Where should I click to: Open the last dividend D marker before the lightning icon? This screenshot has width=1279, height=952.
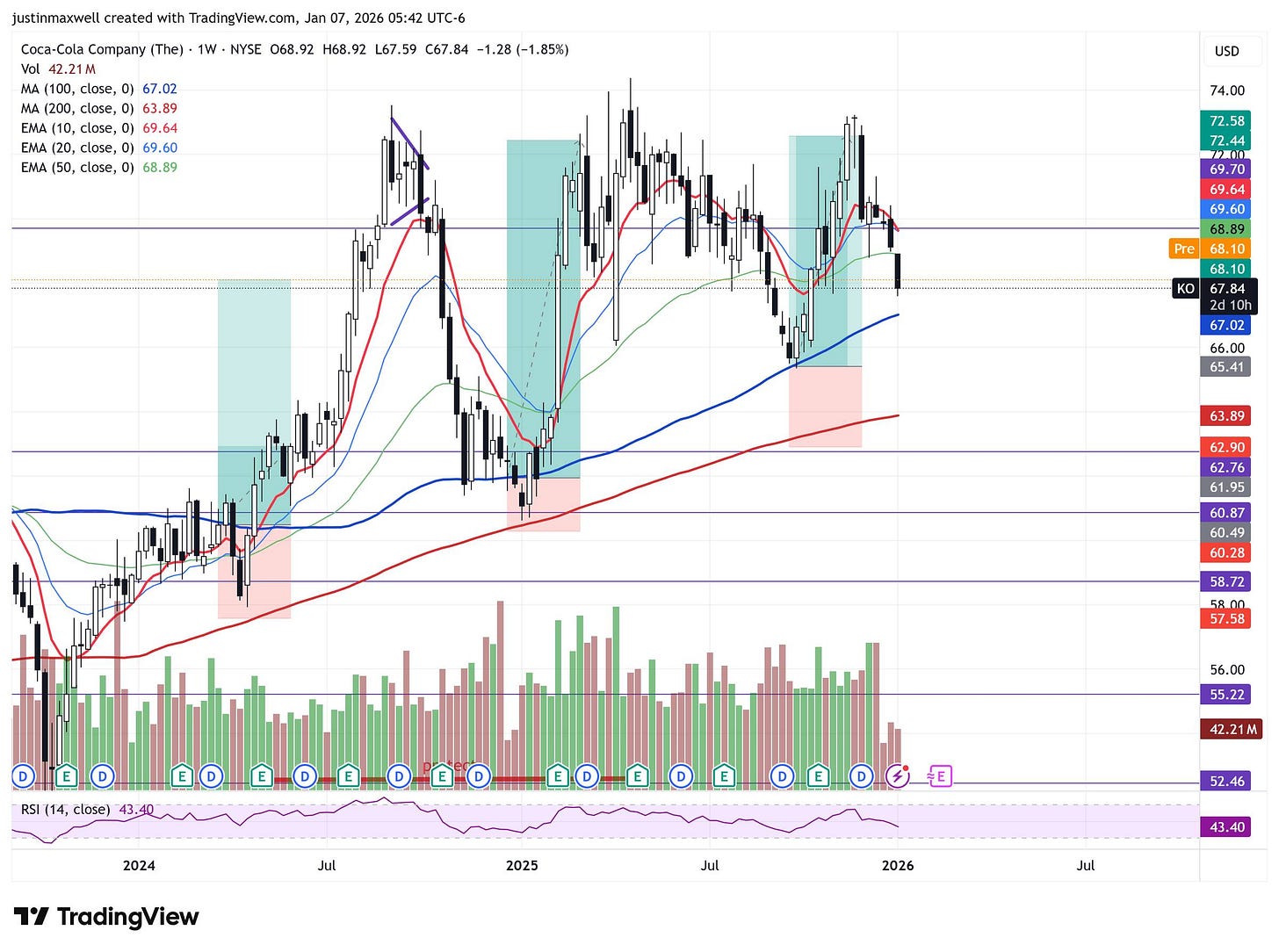tap(862, 775)
